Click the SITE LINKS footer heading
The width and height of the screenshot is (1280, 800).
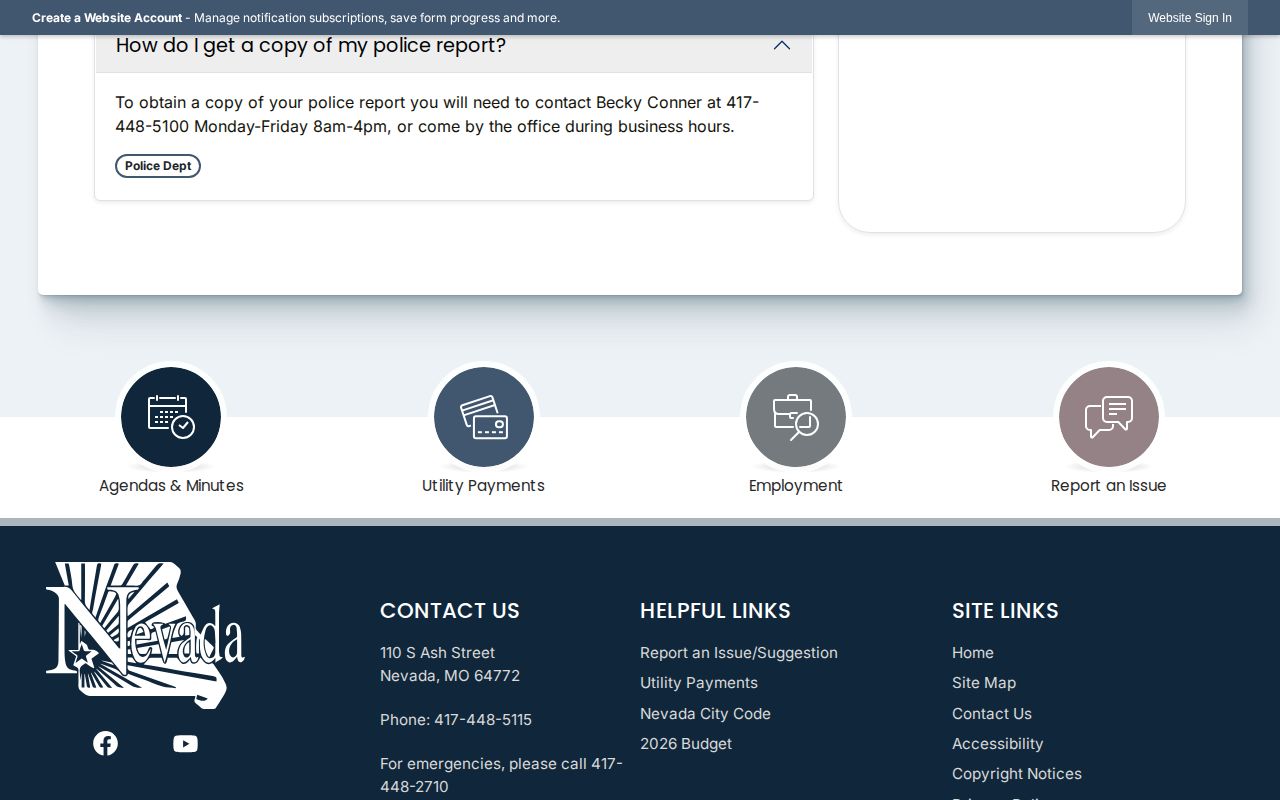coord(1005,611)
